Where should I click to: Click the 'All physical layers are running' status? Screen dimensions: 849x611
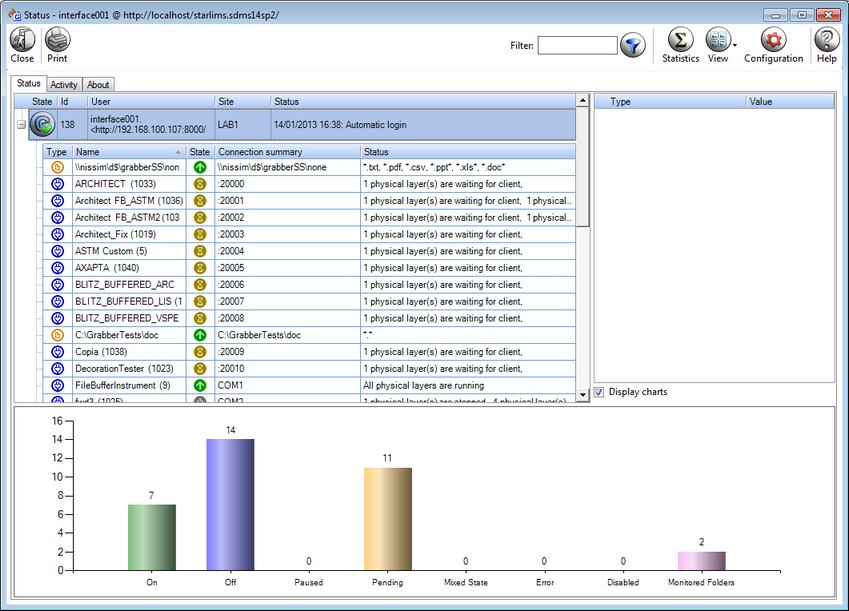click(x=423, y=386)
